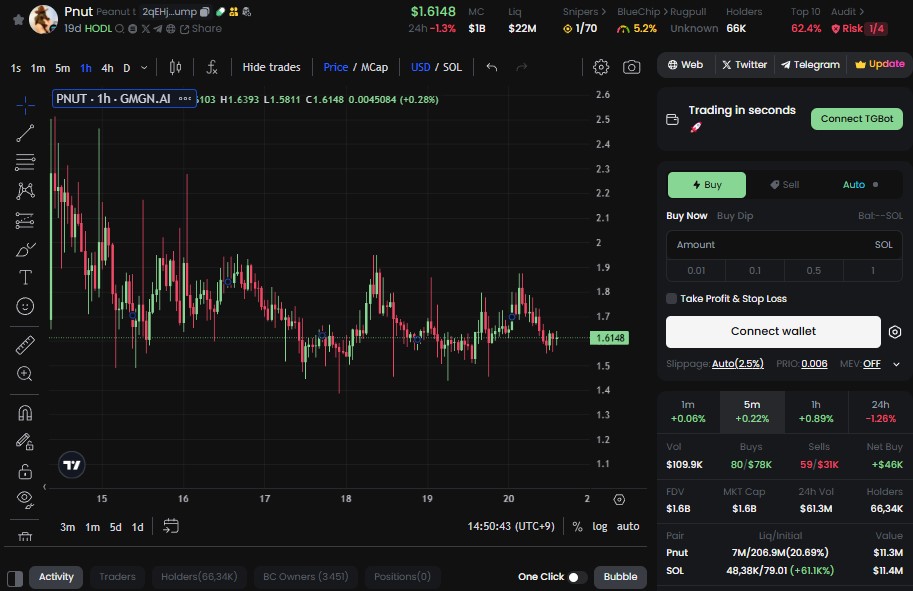
Task: Hide all drawings with the eye icon
Action: point(23,497)
